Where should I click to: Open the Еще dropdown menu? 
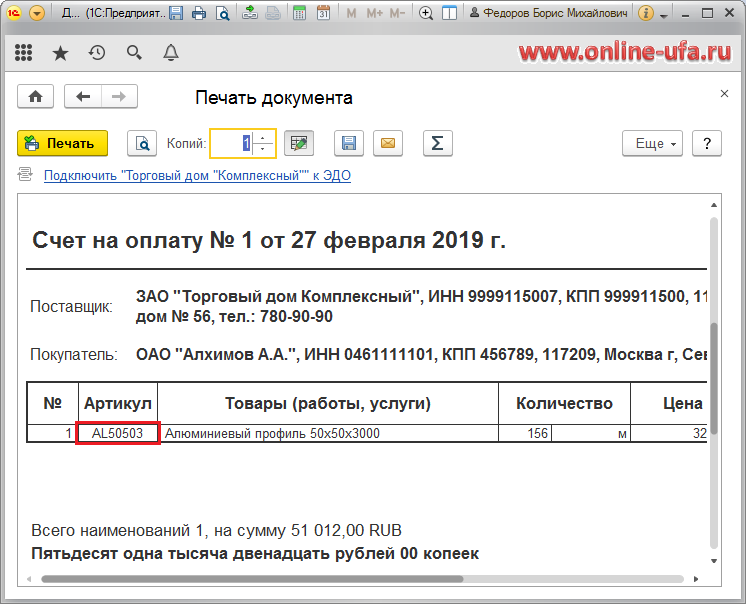click(x=652, y=143)
